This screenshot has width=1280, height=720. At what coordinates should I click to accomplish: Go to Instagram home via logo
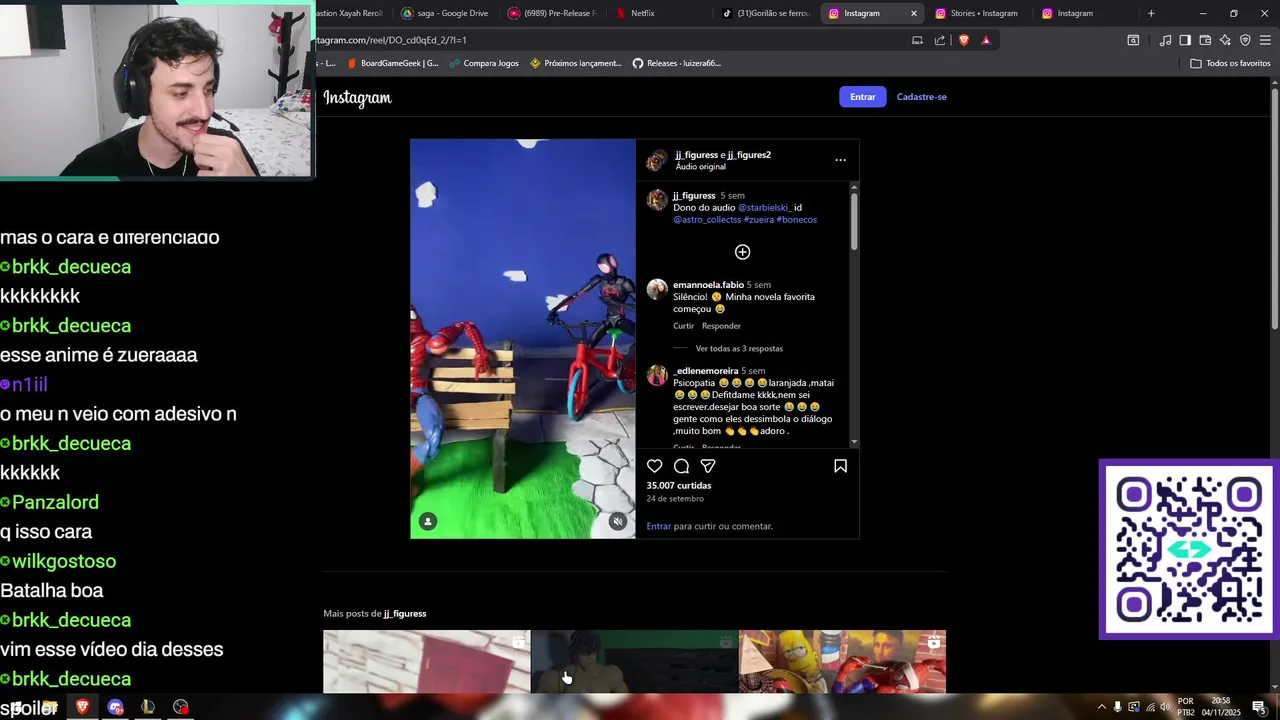[x=357, y=97]
